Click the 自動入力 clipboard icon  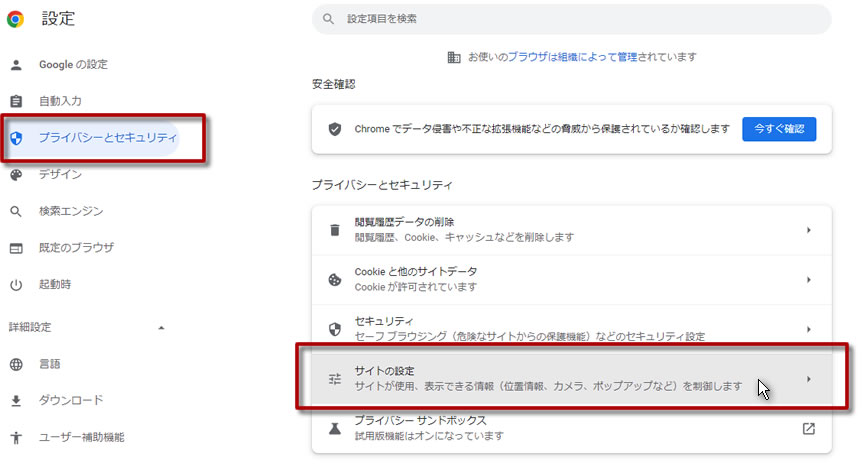coord(16,101)
